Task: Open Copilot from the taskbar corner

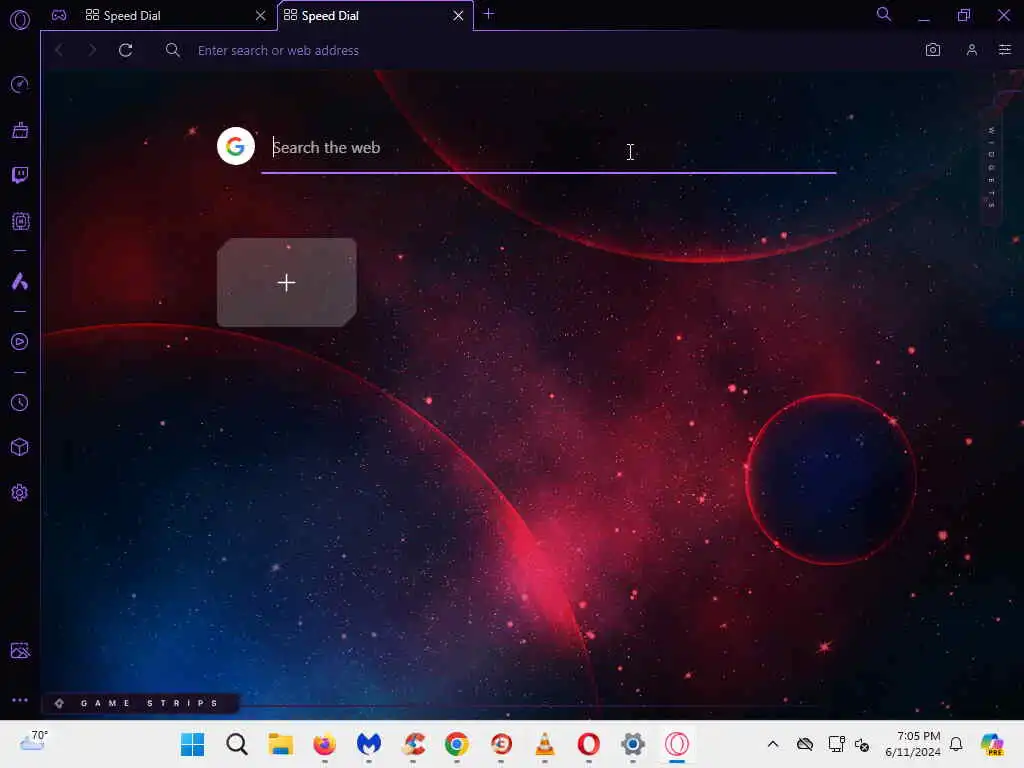Action: [x=992, y=744]
